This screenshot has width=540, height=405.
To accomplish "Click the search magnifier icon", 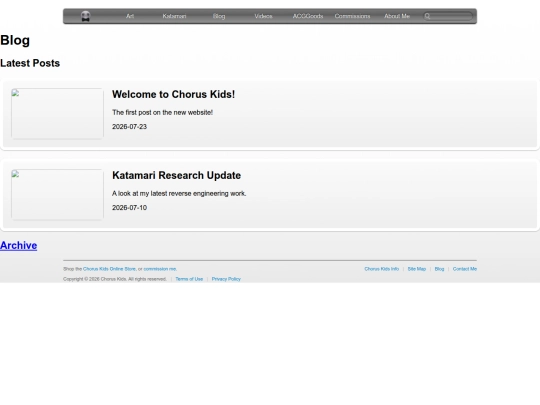I will (427, 16).
